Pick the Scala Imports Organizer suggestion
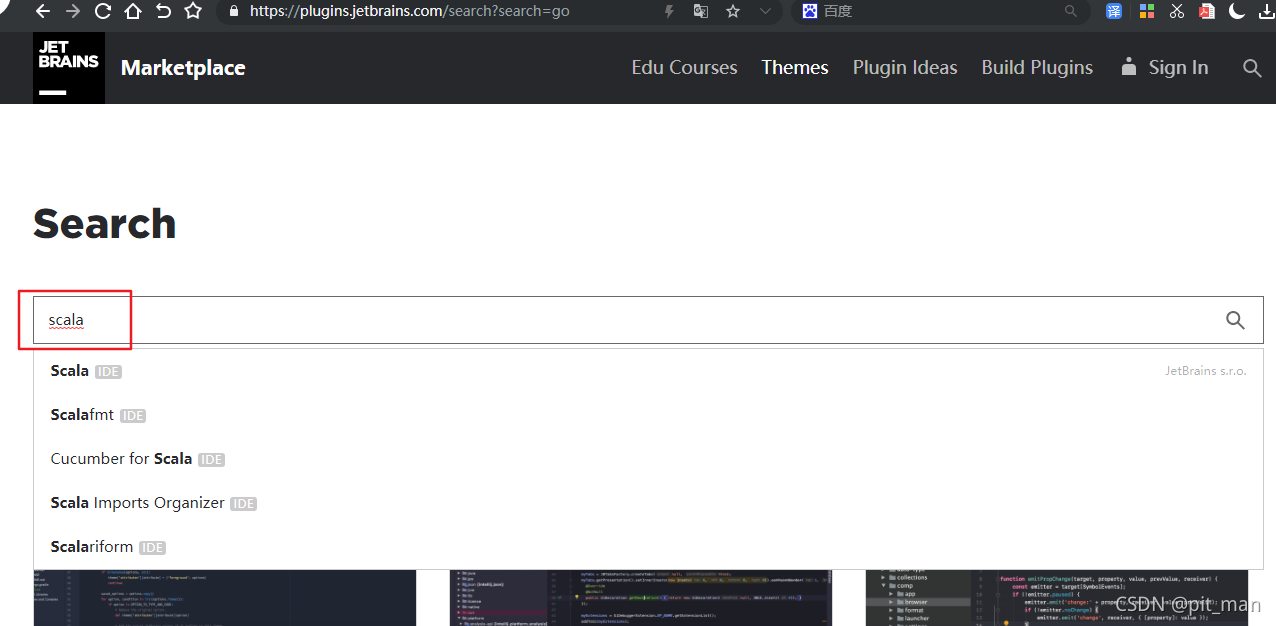 pyautogui.click(x=648, y=503)
